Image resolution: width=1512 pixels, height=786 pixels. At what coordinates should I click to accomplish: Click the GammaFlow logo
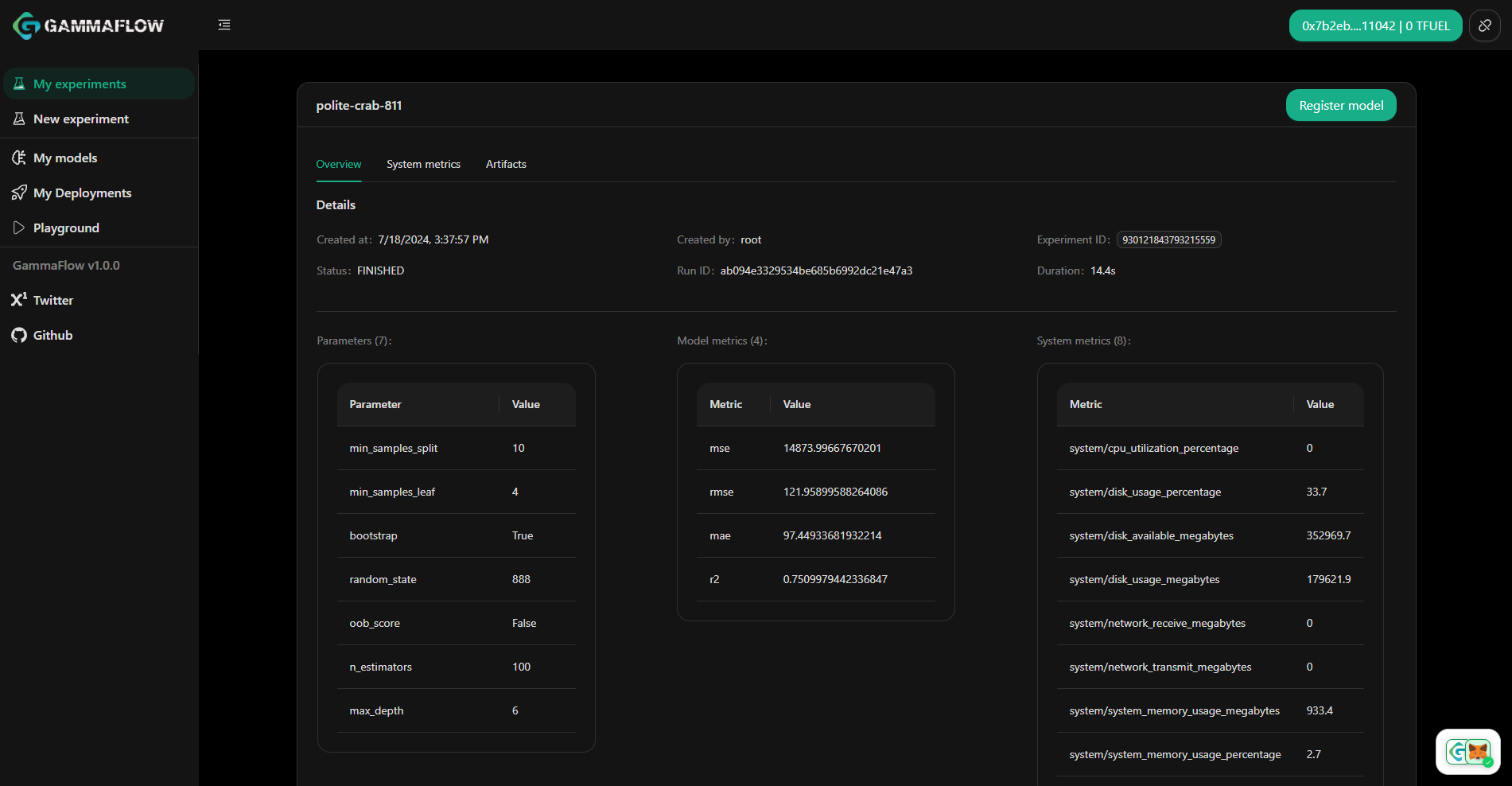(x=88, y=25)
